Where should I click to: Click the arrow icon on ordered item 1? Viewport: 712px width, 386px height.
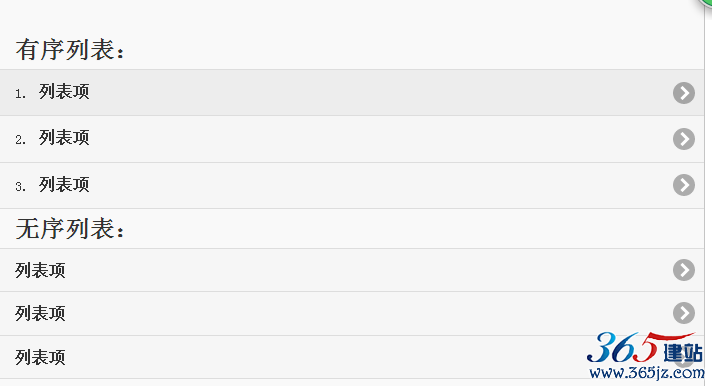(x=684, y=93)
